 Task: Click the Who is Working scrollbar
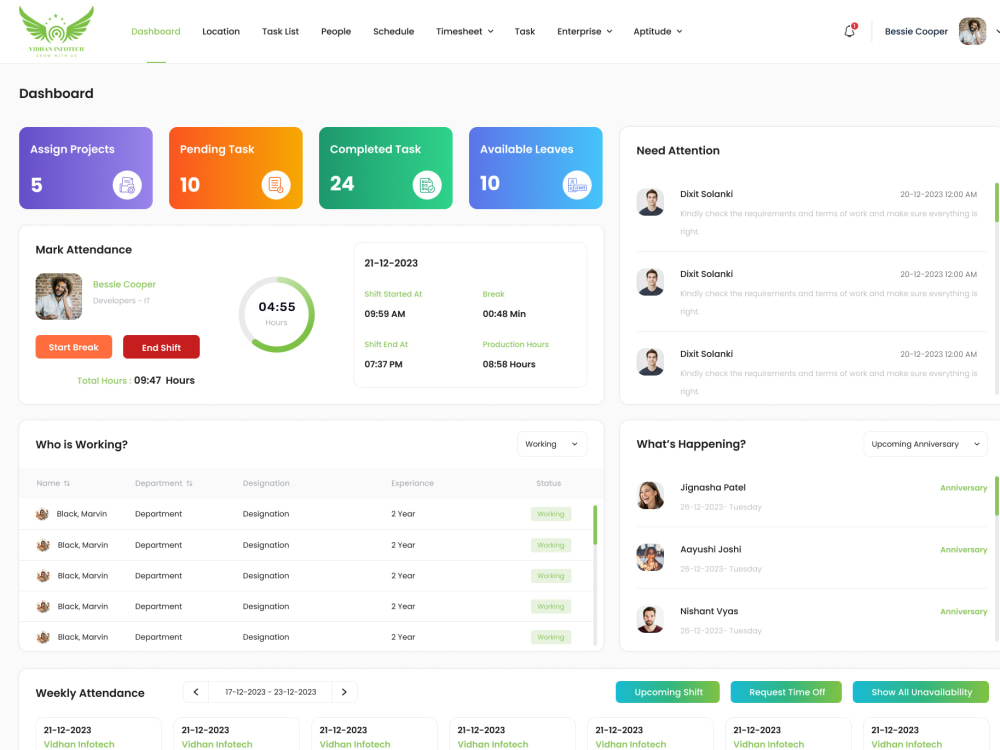click(x=595, y=526)
